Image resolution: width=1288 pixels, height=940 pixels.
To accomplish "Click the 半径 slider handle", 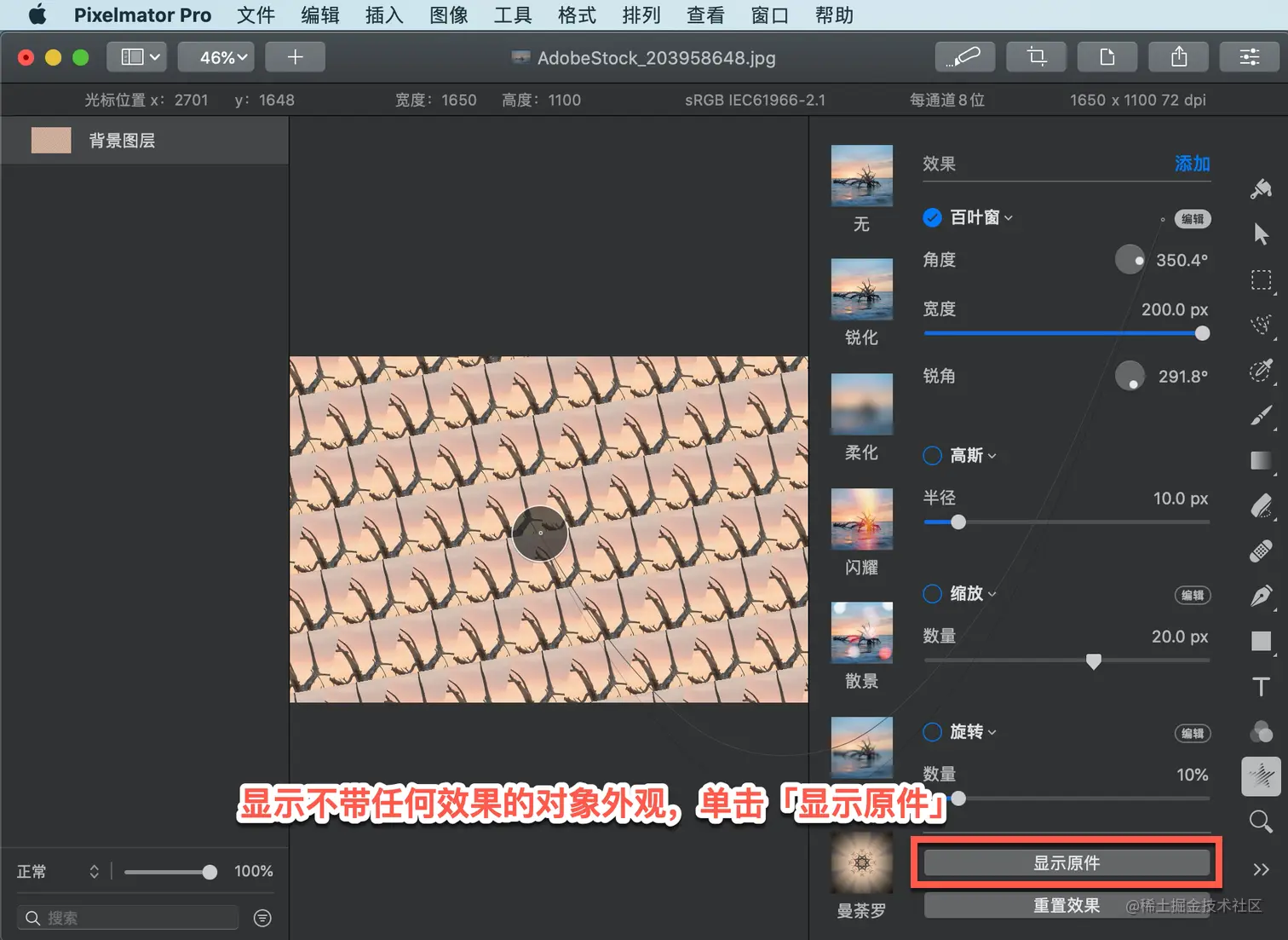I will pyautogui.click(x=958, y=522).
